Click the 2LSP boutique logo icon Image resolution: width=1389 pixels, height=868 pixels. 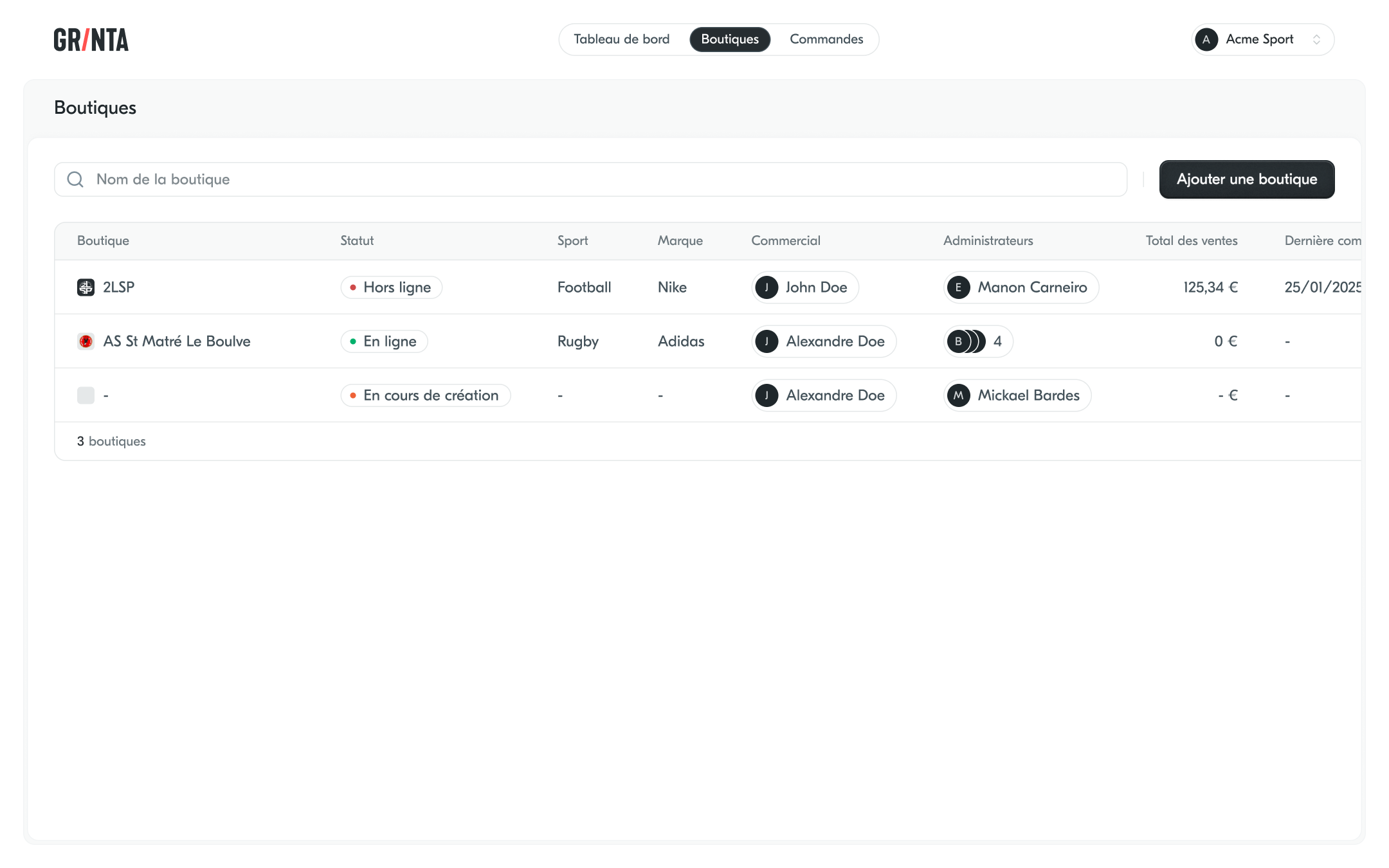click(x=86, y=287)
